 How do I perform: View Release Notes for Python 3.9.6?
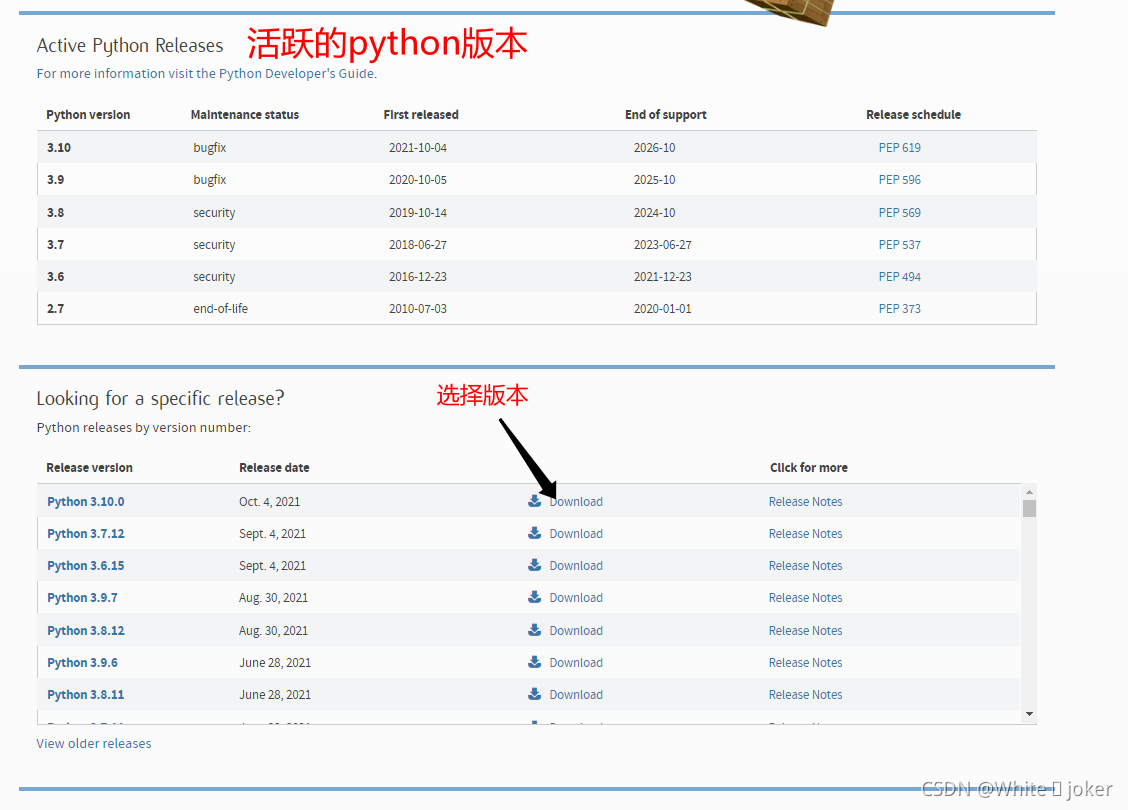point(805,663)
